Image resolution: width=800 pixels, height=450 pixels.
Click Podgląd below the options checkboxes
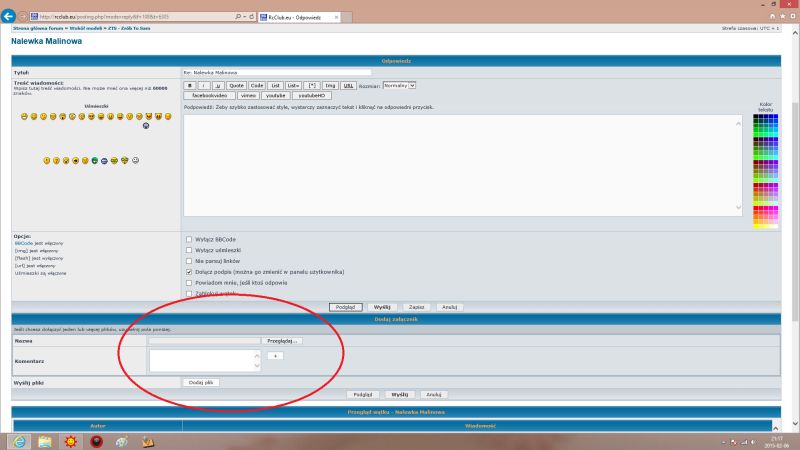345,307
